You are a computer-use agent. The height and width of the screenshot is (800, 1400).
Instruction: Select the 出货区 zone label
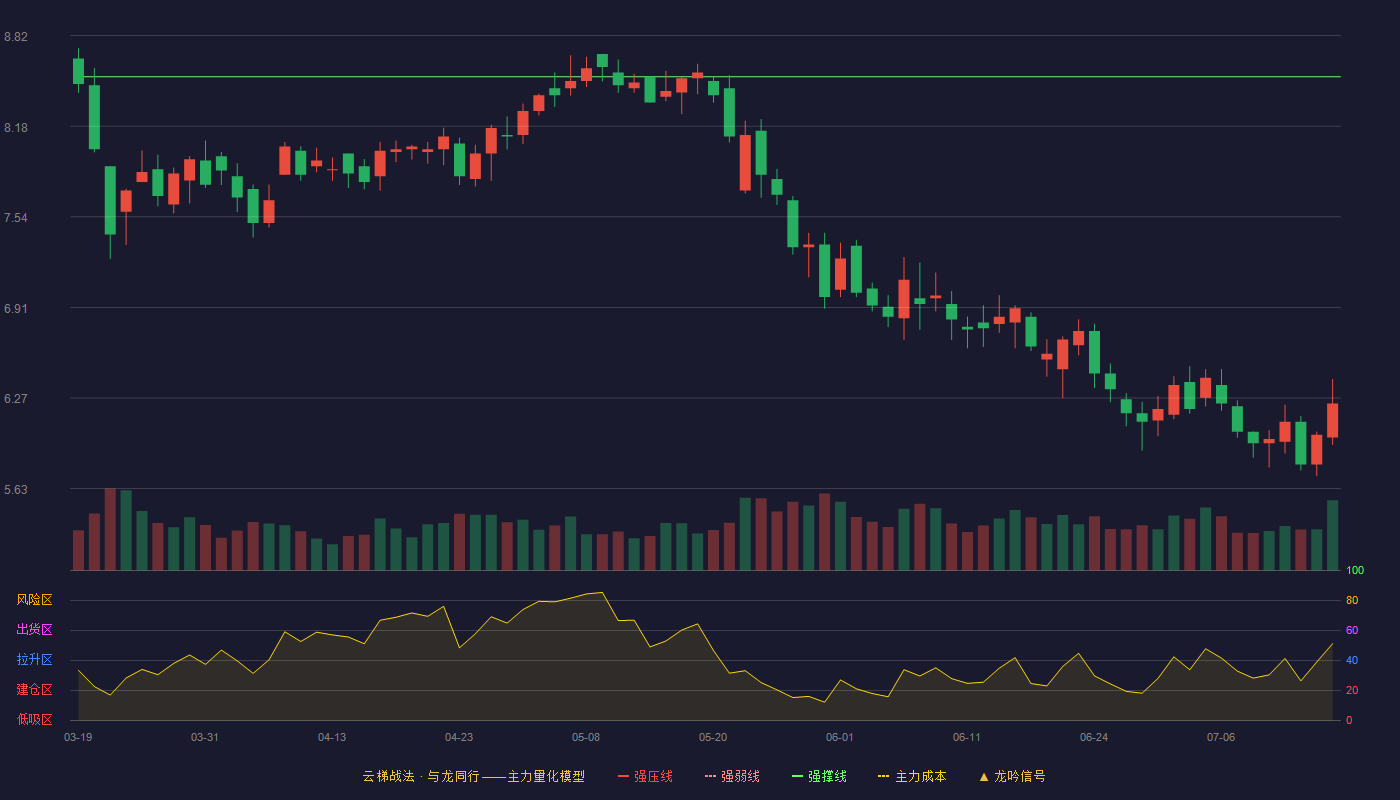[x=34, y=630]
